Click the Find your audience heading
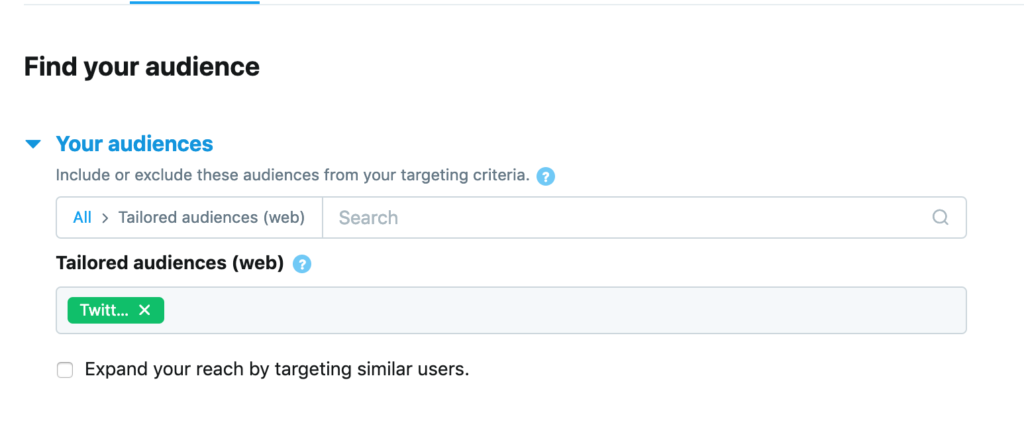The image size is (1024, 431). [141, 67]
